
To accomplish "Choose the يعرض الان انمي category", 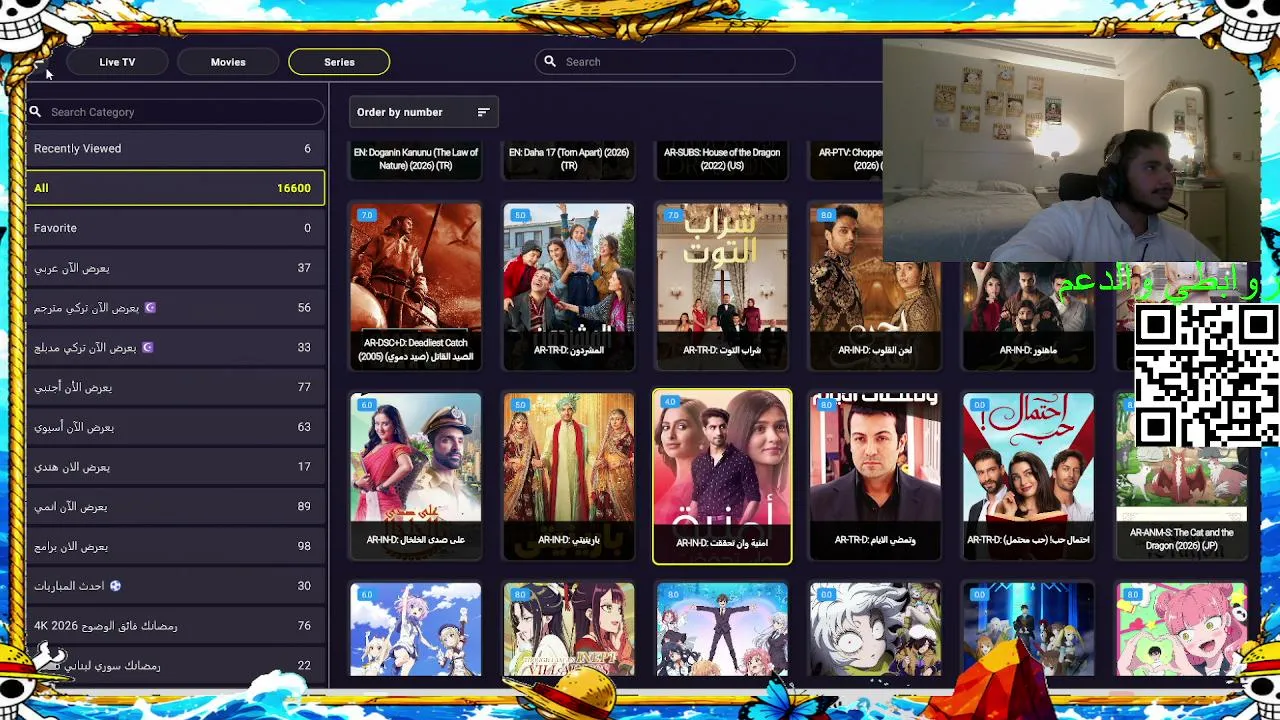I will coord(175,506).
